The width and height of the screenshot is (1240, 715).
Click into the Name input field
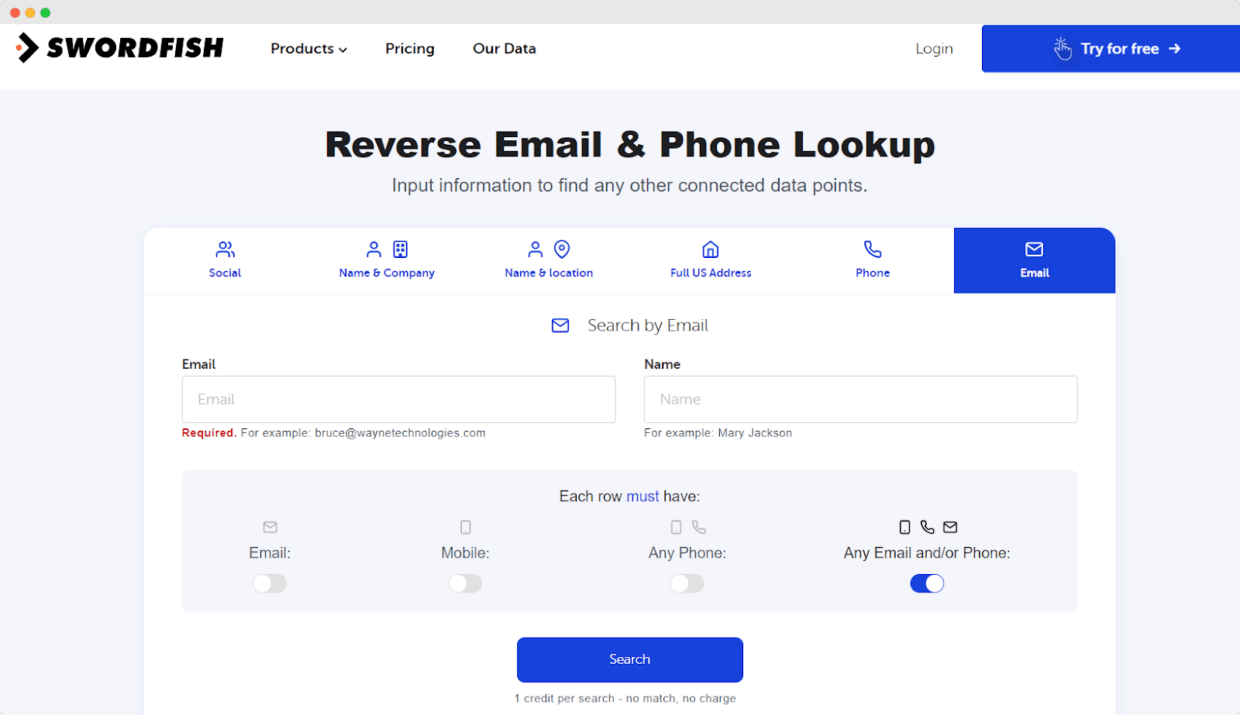point(860,399)
